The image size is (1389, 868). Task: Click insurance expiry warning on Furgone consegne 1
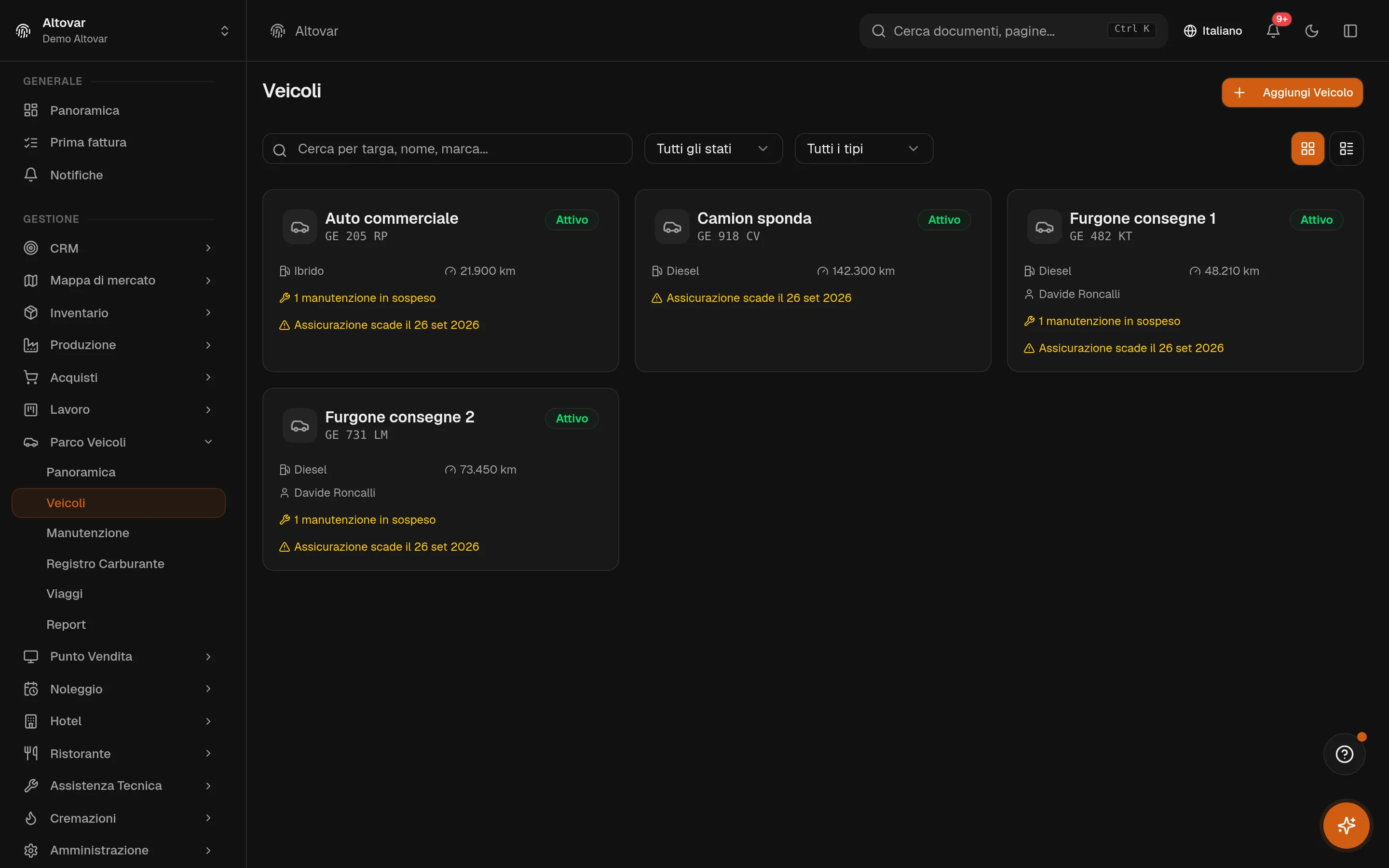pyautogui.click(x=1124, y=348)
